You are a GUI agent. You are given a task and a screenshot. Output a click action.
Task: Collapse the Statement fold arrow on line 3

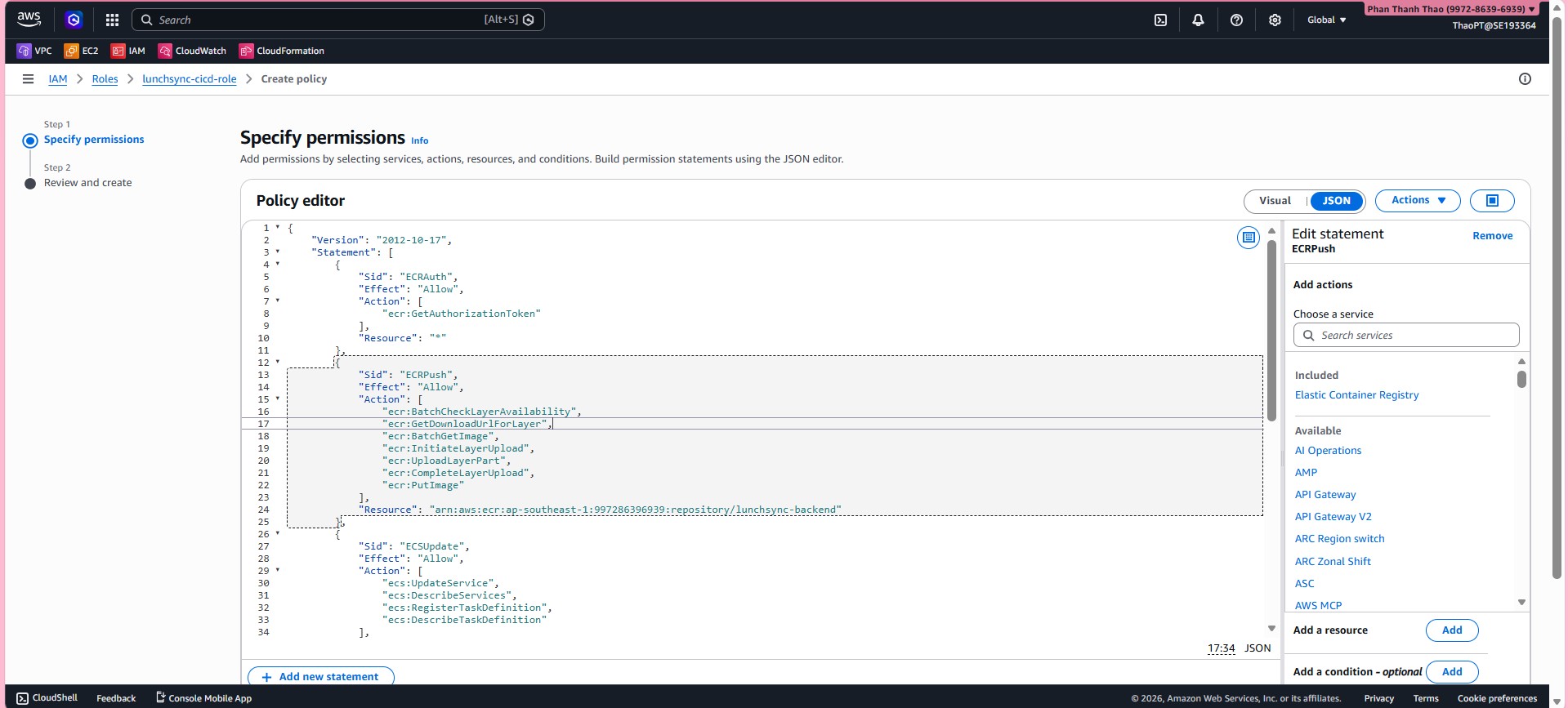tap(278, 252)
